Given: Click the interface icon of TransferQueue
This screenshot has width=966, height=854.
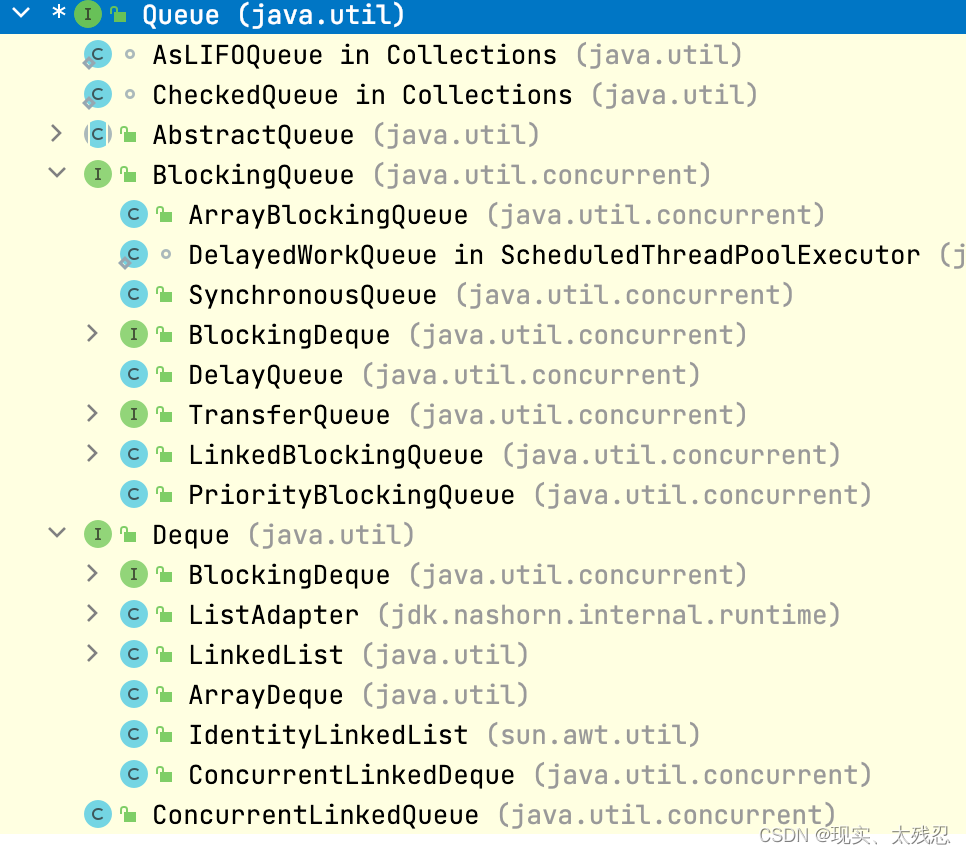Looking at the screenshot, I should click(x=133, y=415).
